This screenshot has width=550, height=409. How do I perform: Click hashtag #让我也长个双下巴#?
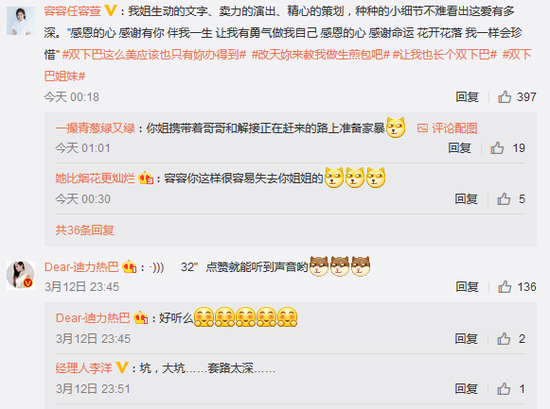click(445, 55)
